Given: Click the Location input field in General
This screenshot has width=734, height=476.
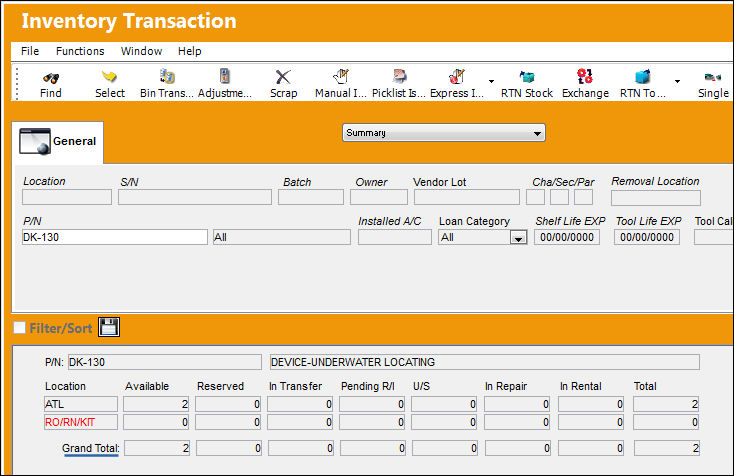Looking at the screenshot, I should coord(67,197).
